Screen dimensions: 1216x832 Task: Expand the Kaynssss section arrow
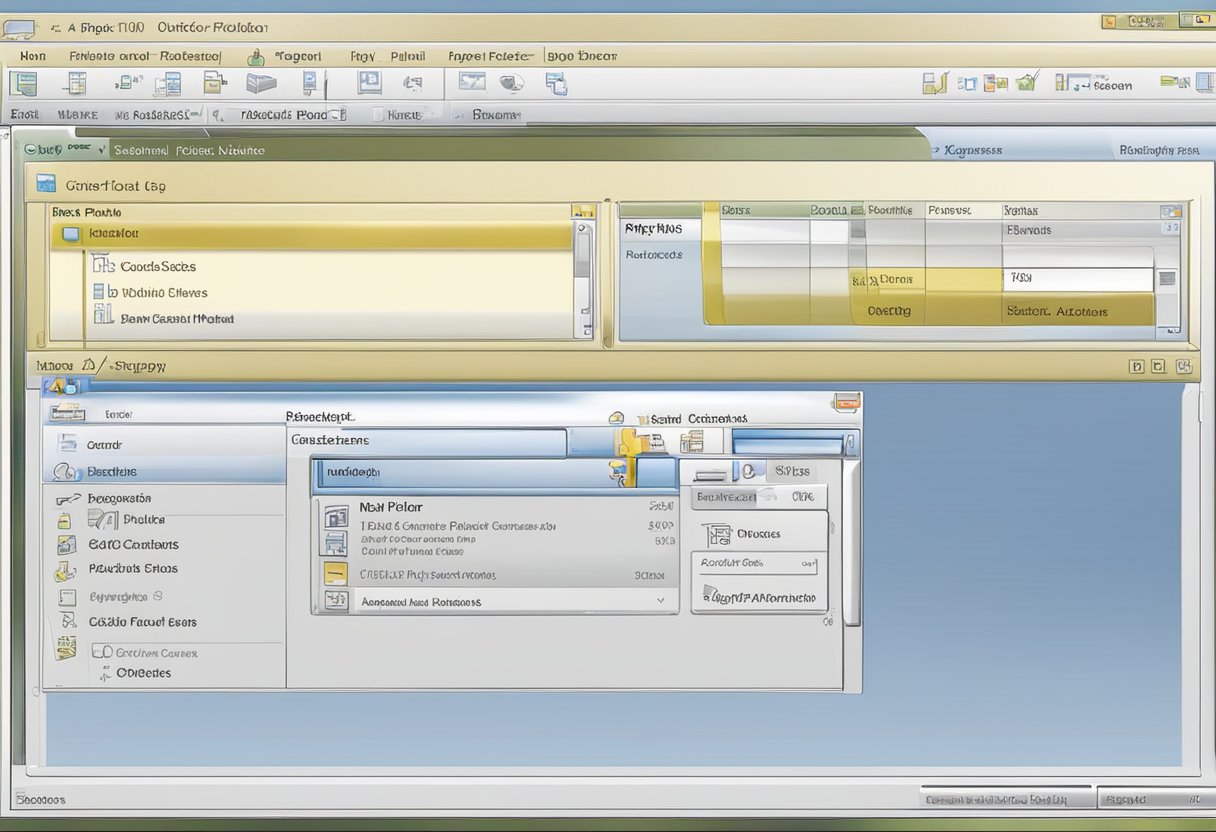tap(935, 151)
